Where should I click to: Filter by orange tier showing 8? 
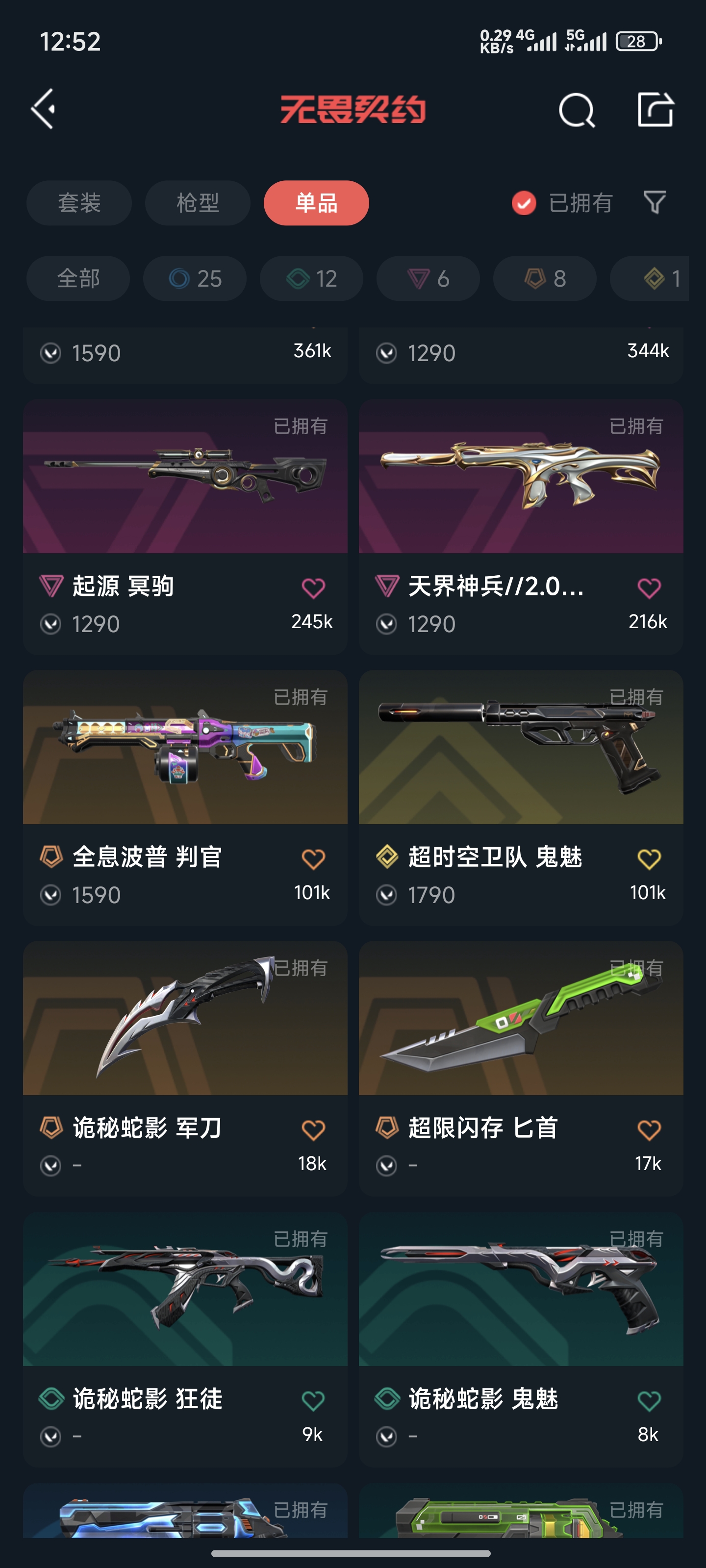coord(545,278)
